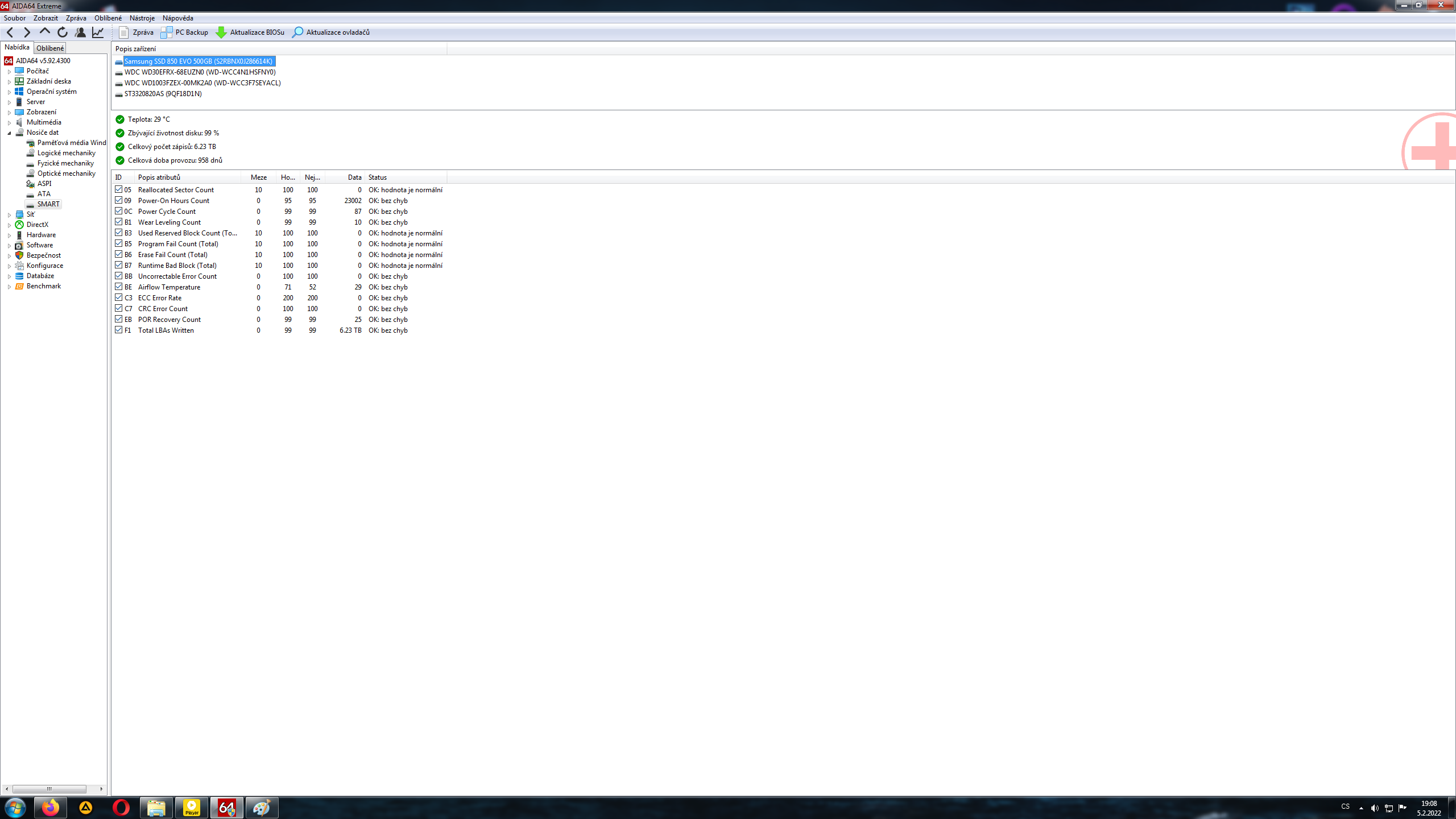
Task: Open the graph chart toolbar icon
Action: (98, 32)
